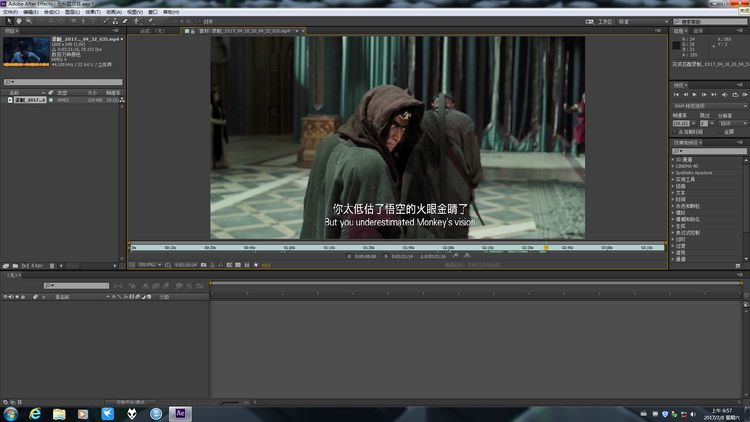Select the Selection arrow tool
Screen dimensions: 750x422
pos(9,21)
